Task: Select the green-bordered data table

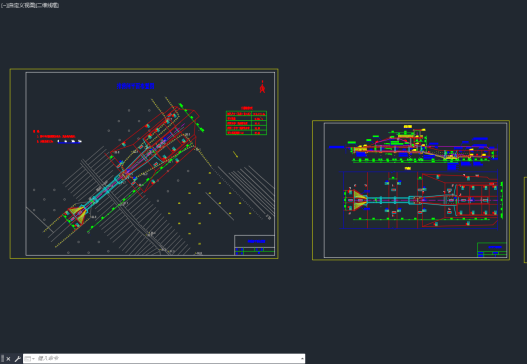Action: coord(246,123)
